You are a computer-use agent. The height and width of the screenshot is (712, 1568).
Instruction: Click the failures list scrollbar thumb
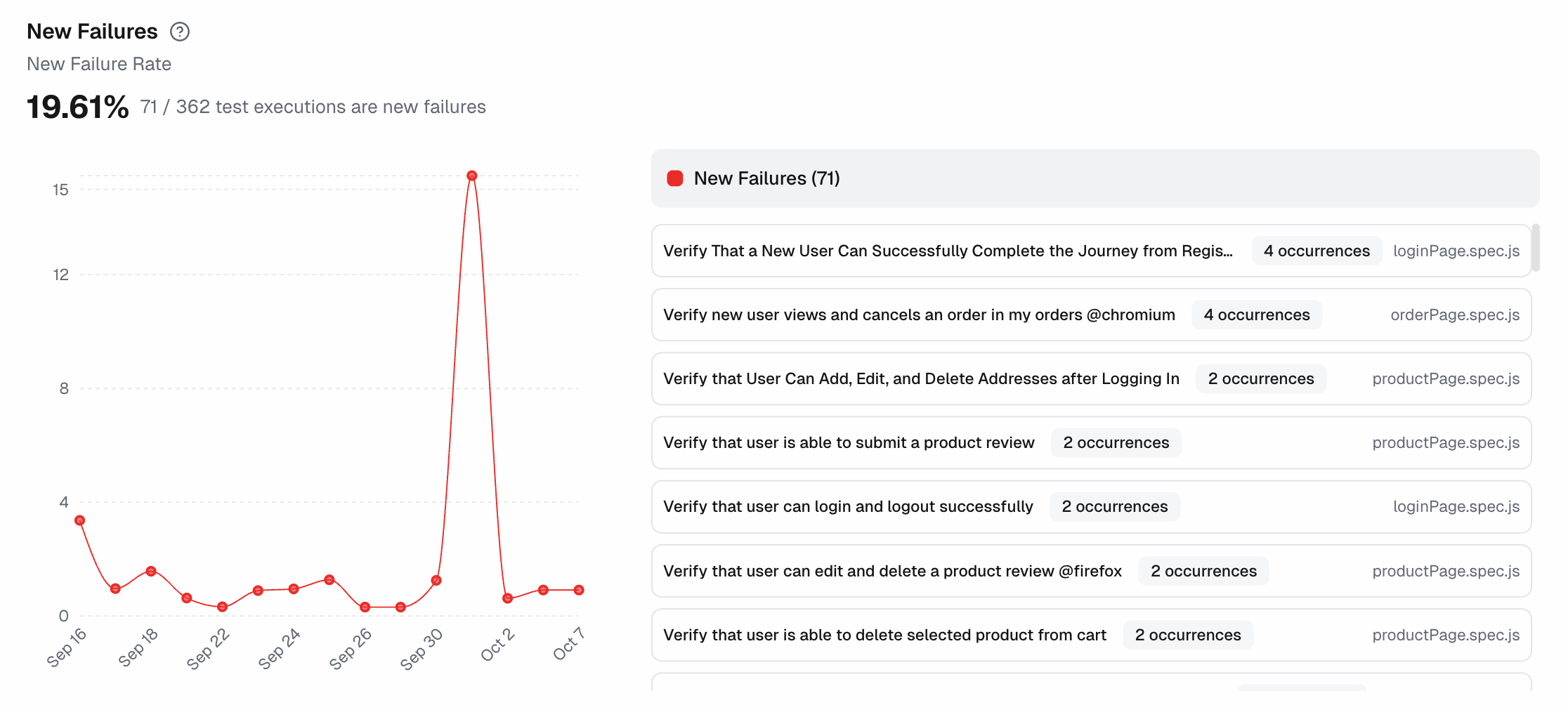tap(1536, 248)
